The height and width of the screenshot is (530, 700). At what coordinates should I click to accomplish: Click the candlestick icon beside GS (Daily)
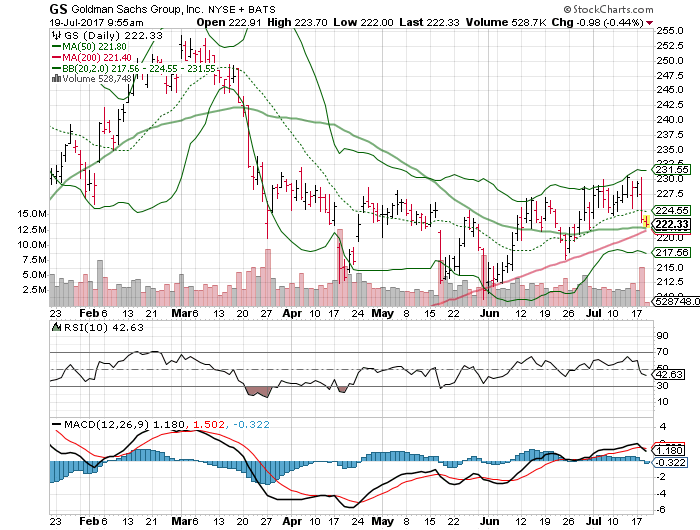56,35
